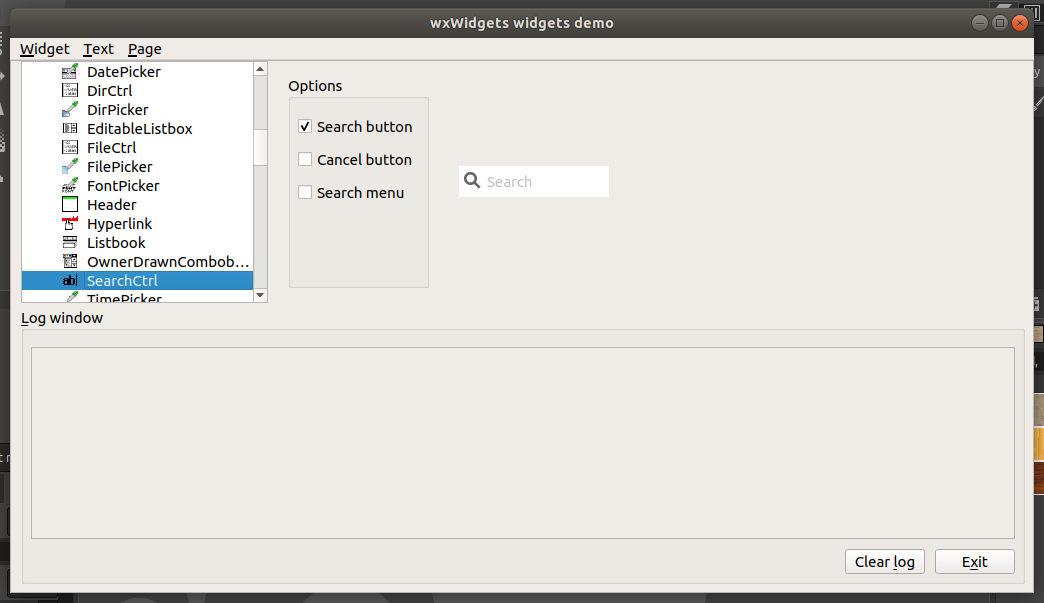1044x603 pixels.
Task: Enable the Search menu option
Action: 305,192
